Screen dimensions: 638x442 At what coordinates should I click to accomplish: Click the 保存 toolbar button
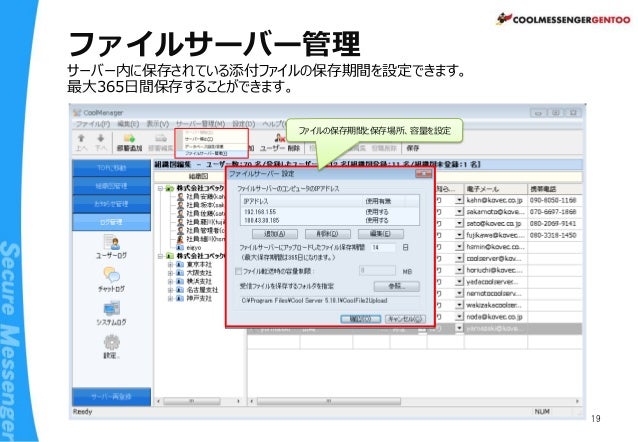point(413,148)
